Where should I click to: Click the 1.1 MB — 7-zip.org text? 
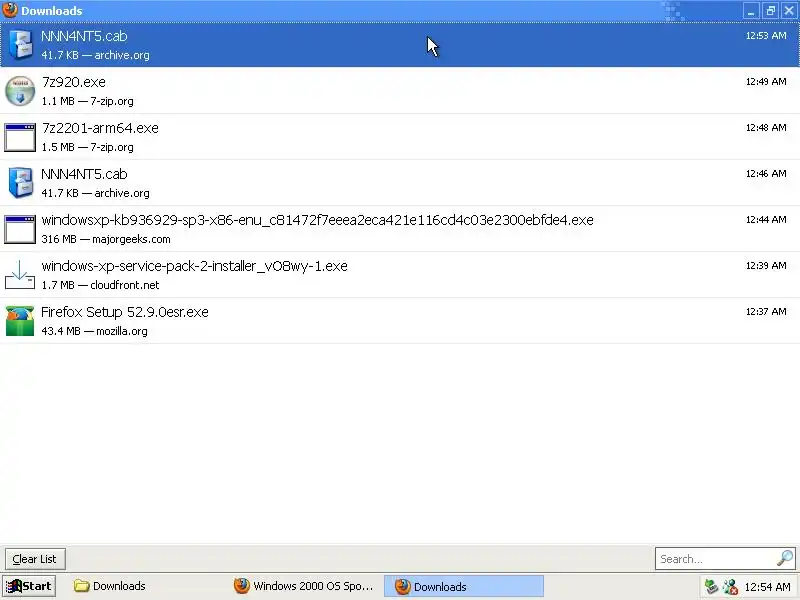click(87, 101)
